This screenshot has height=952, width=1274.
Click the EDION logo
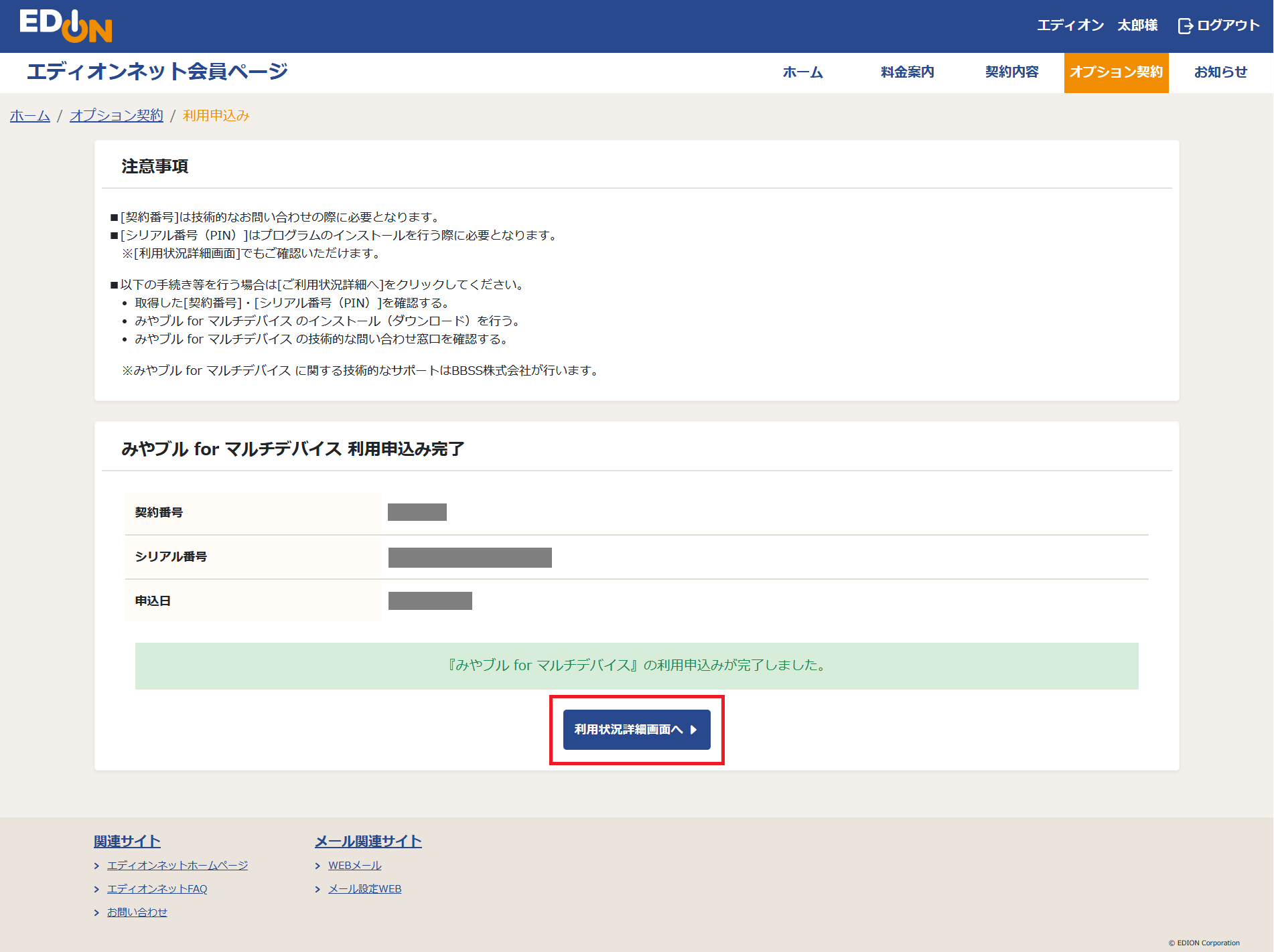tap(66, 25)
